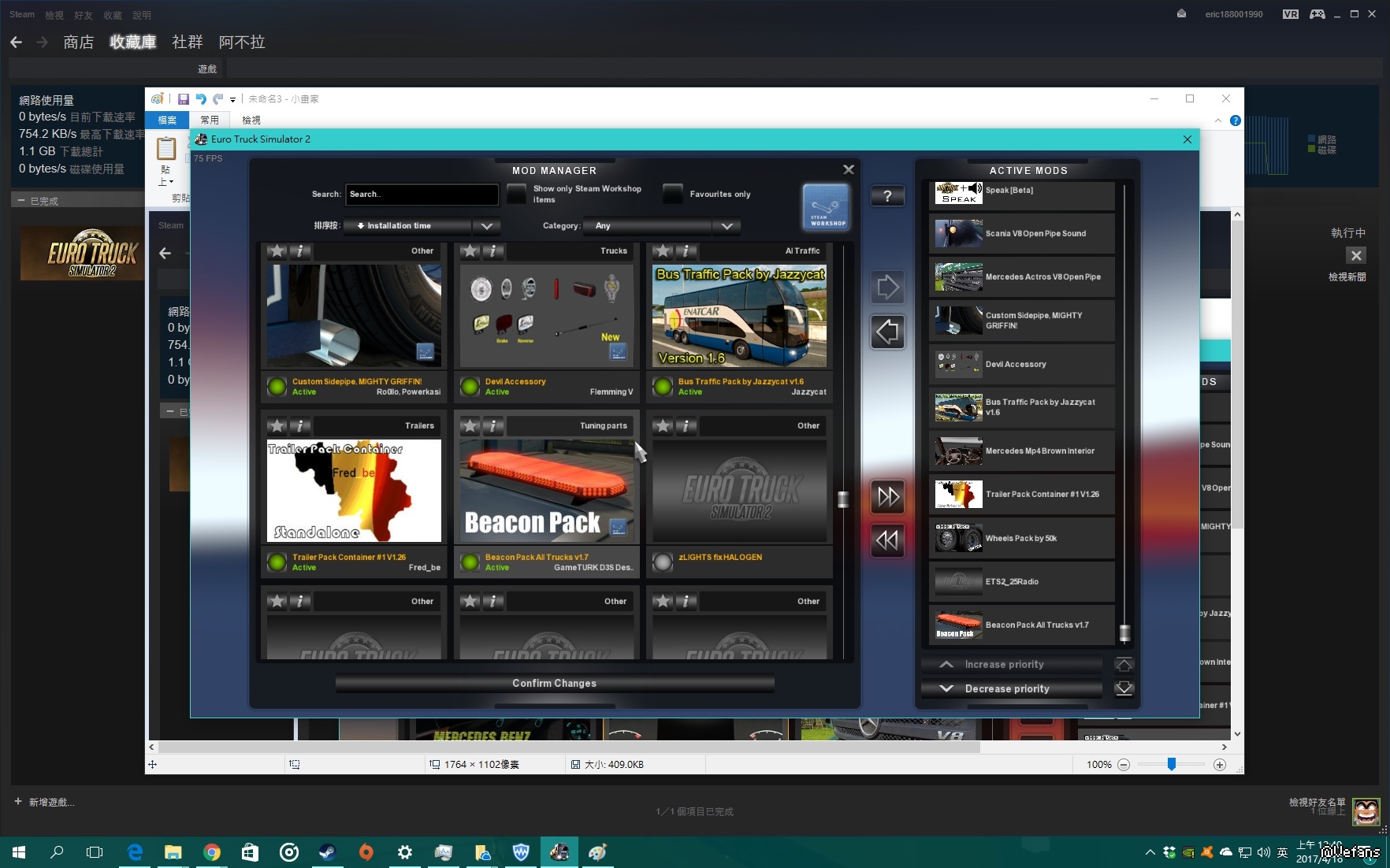The width and height of the screenshot is (1390, 868).
Task: Toggle active state of Beacon Pack All Trucks
Action: (470, 562)
